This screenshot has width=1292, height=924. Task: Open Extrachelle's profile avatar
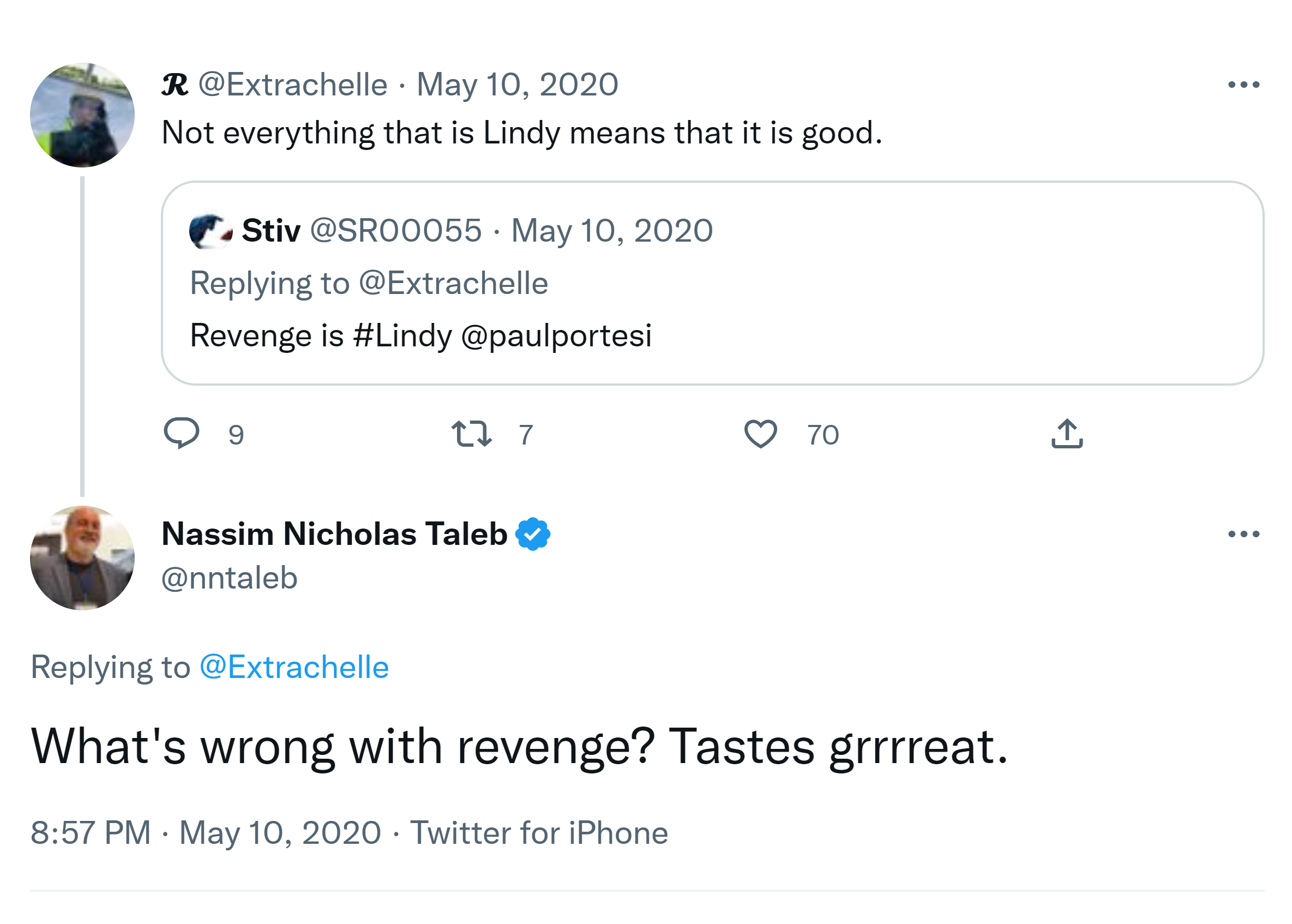click(82, 115)
